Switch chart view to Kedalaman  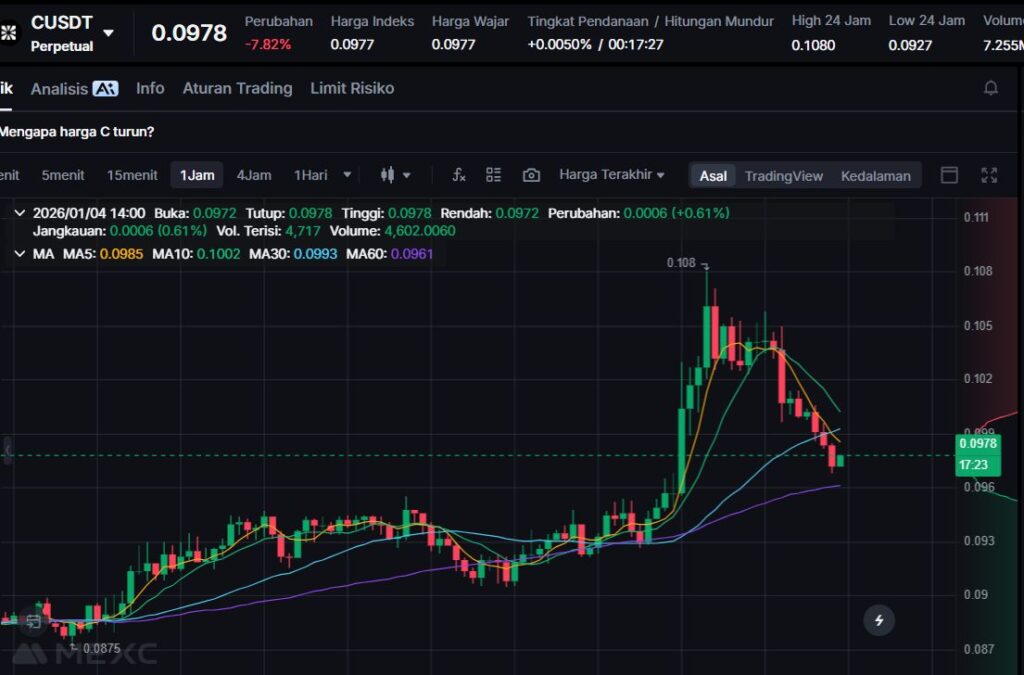pyautogui.click(x=875, y=176)
